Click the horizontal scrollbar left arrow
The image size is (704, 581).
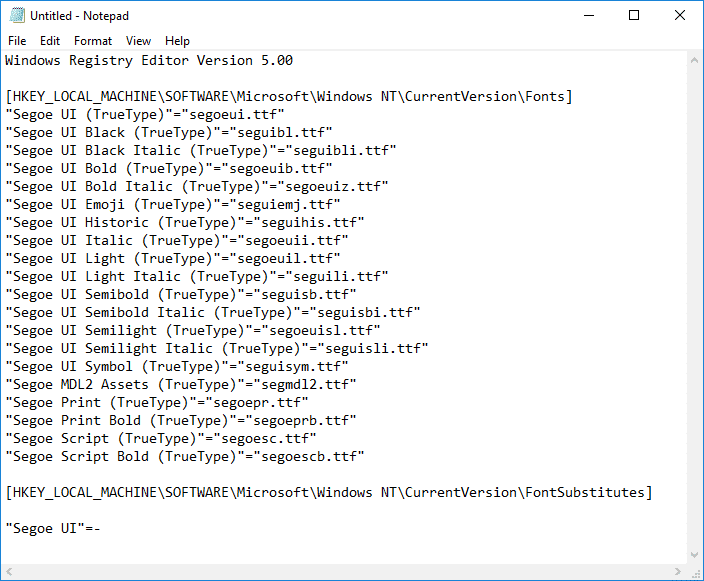[10, 571]
